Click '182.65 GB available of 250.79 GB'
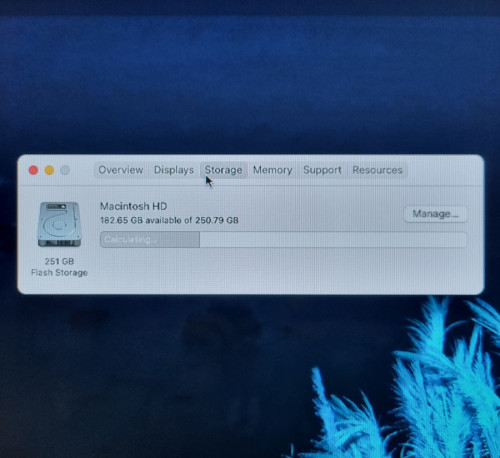The width and height of the screenshot is (500, 458). point(169,220)
